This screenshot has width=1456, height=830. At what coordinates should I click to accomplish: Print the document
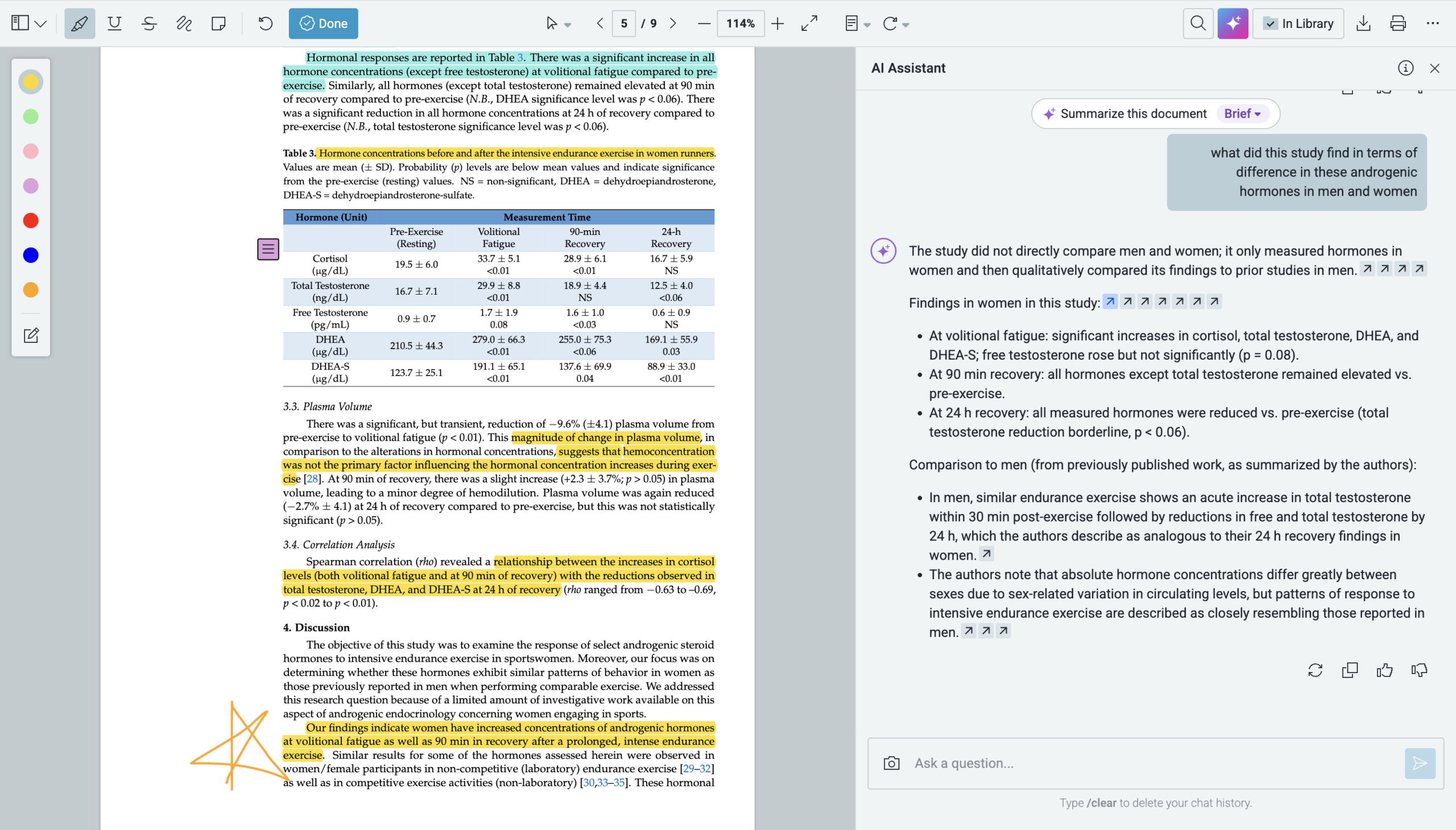(x=1398, y=23)
